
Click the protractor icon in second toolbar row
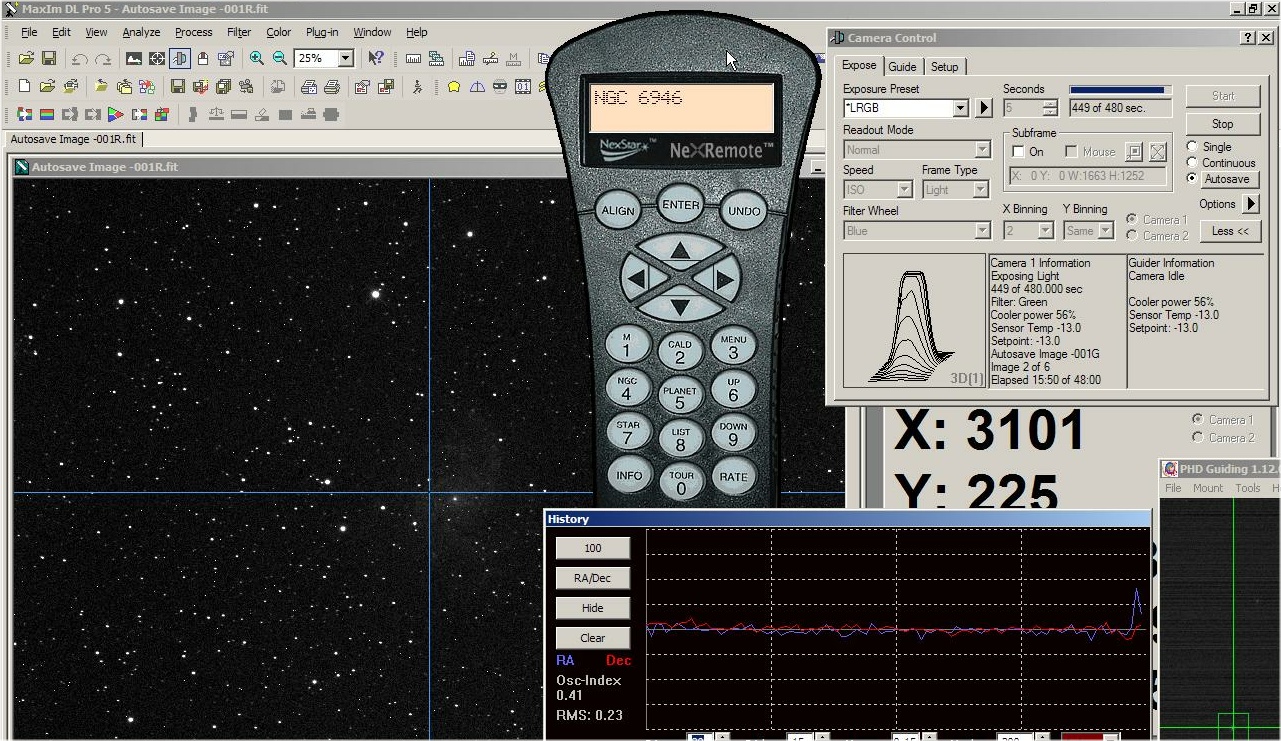[477, 87]
